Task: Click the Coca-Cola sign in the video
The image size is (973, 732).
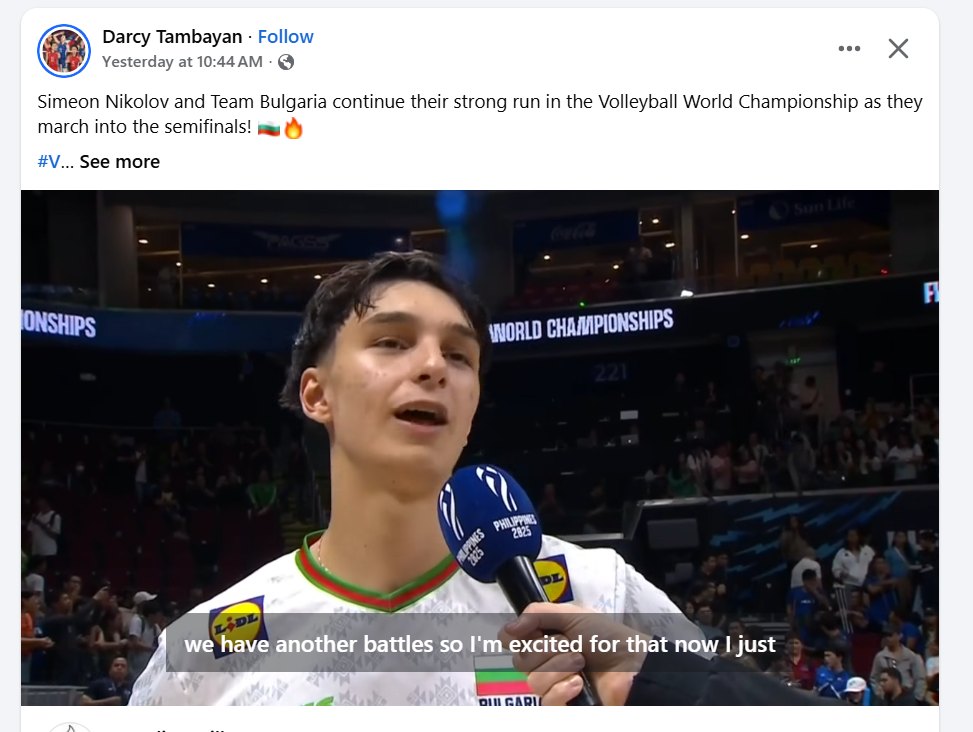Action: [574, 233]
